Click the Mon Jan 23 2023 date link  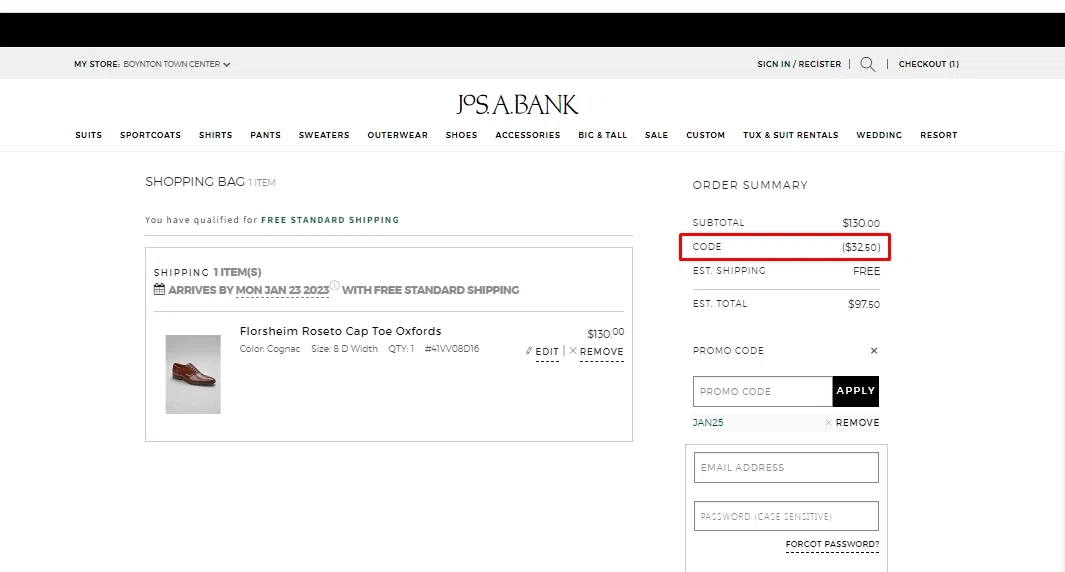pos(282,290)
